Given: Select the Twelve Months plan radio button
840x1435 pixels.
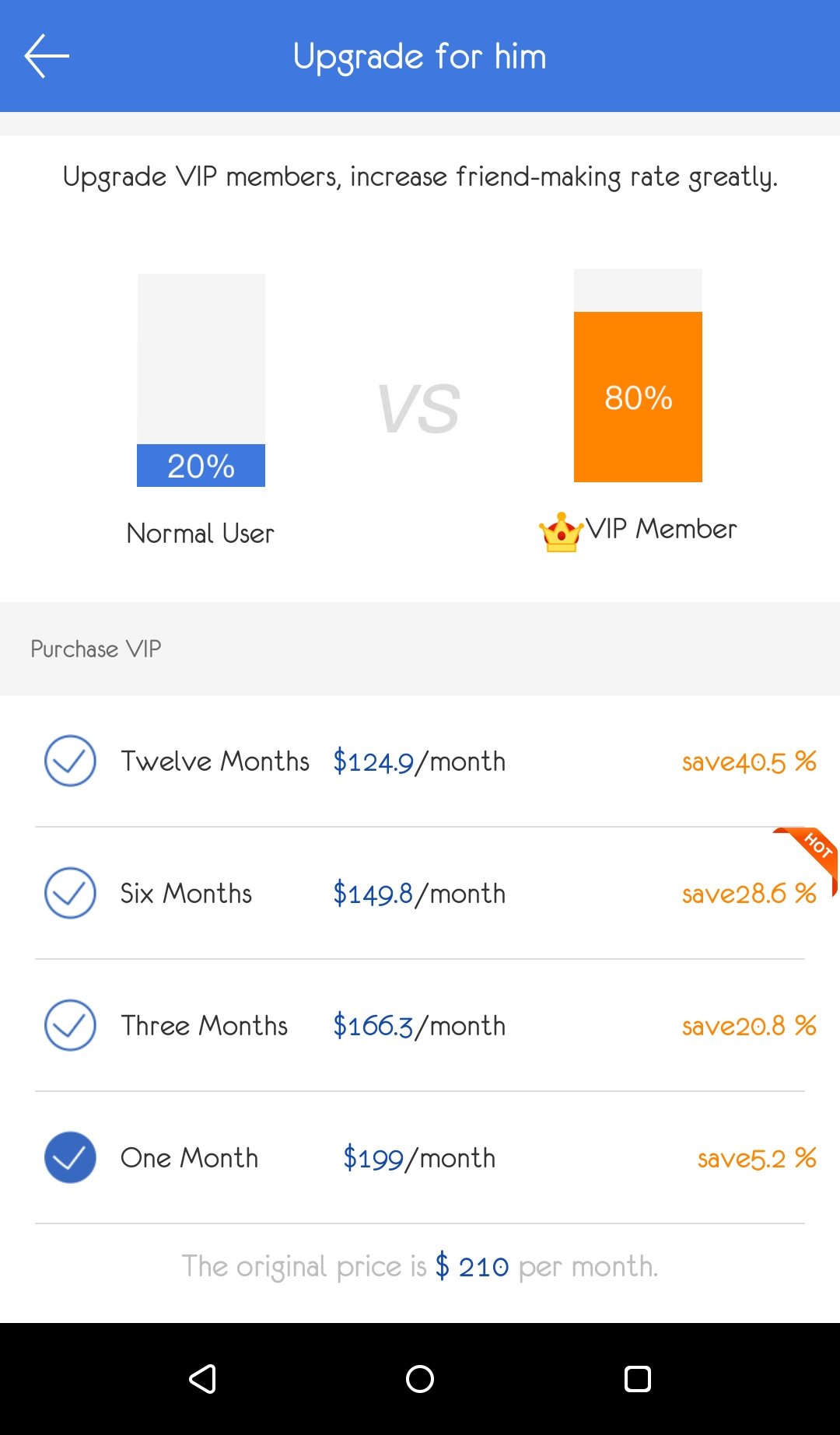Looking at the screenshot, I should coord(70,761).
